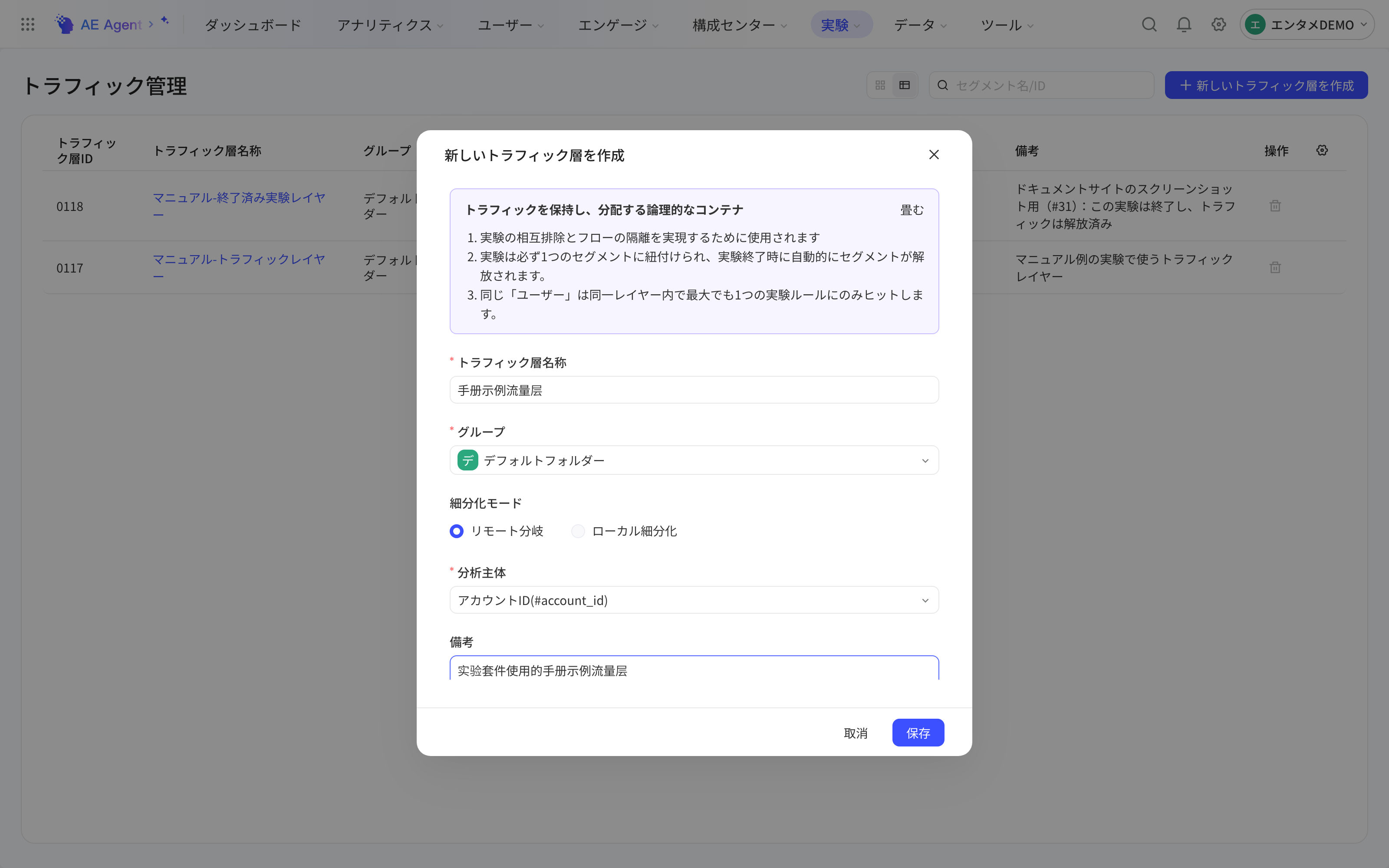Open the 実験 nav menu
Viewport: 1389px width, 868px height.
841,25
